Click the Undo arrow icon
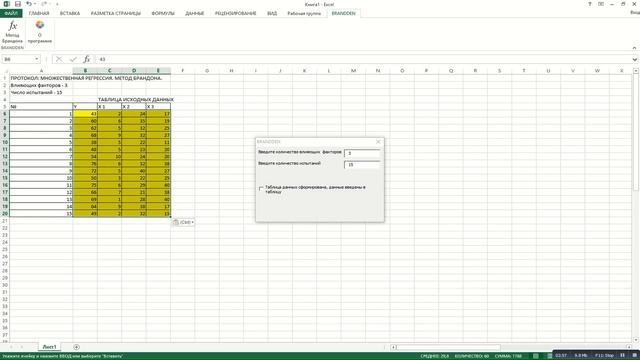The image size is (640, 360). [29, 4]
